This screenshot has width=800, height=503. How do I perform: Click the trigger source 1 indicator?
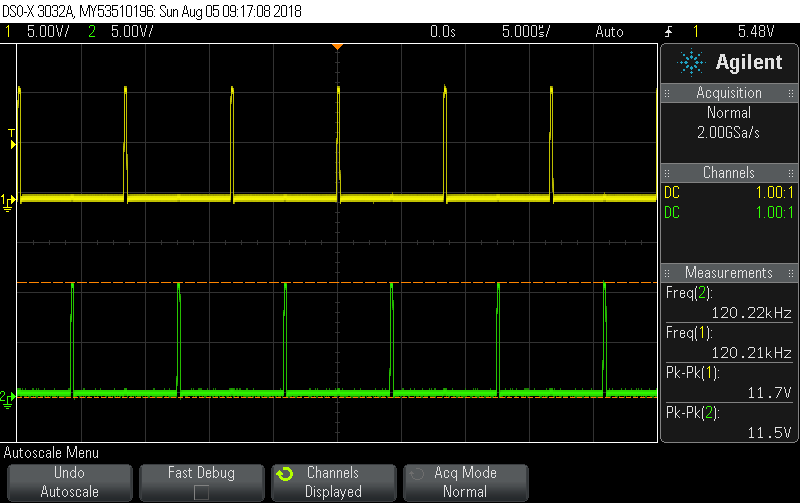click(x=695, y=32)
